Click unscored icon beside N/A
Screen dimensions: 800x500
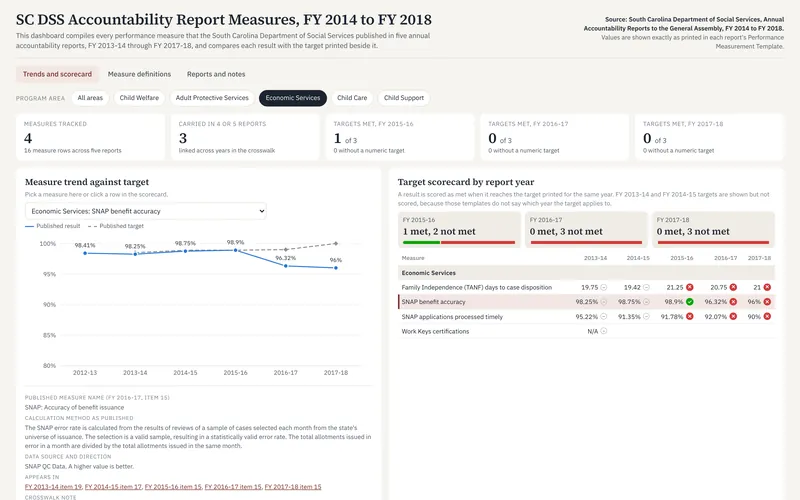coord(604,332)
